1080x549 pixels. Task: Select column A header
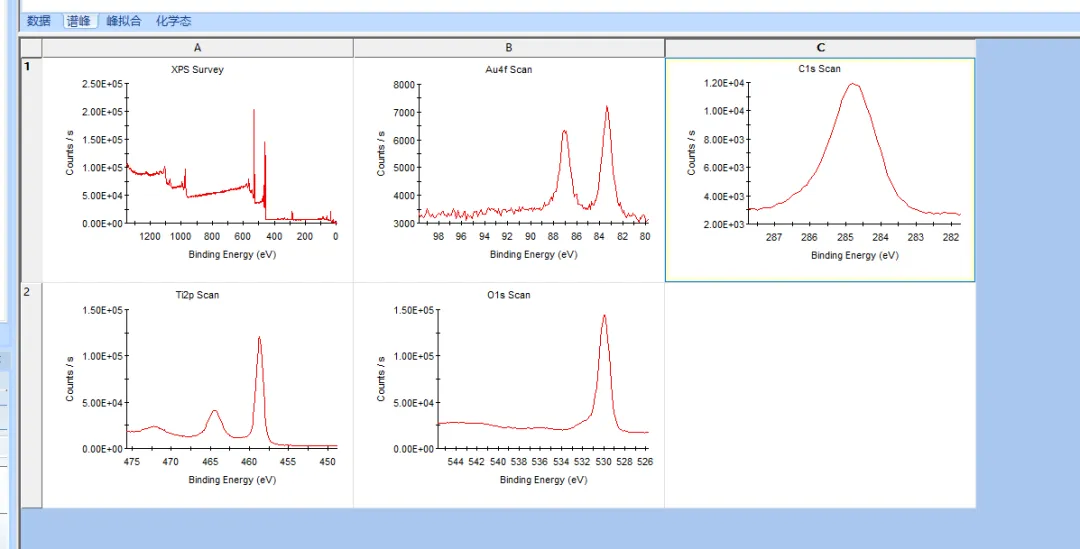198,48
